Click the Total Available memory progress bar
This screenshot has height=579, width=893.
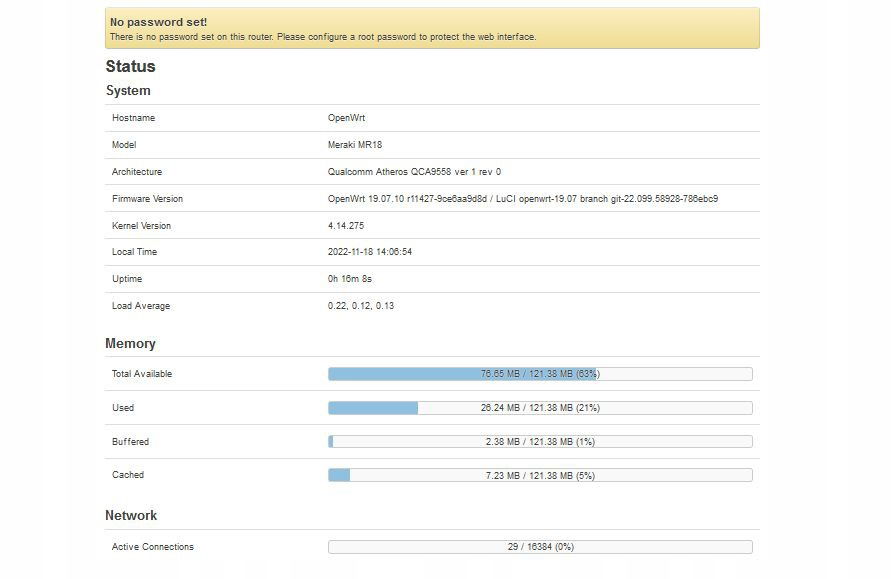(x=540, y=374)
